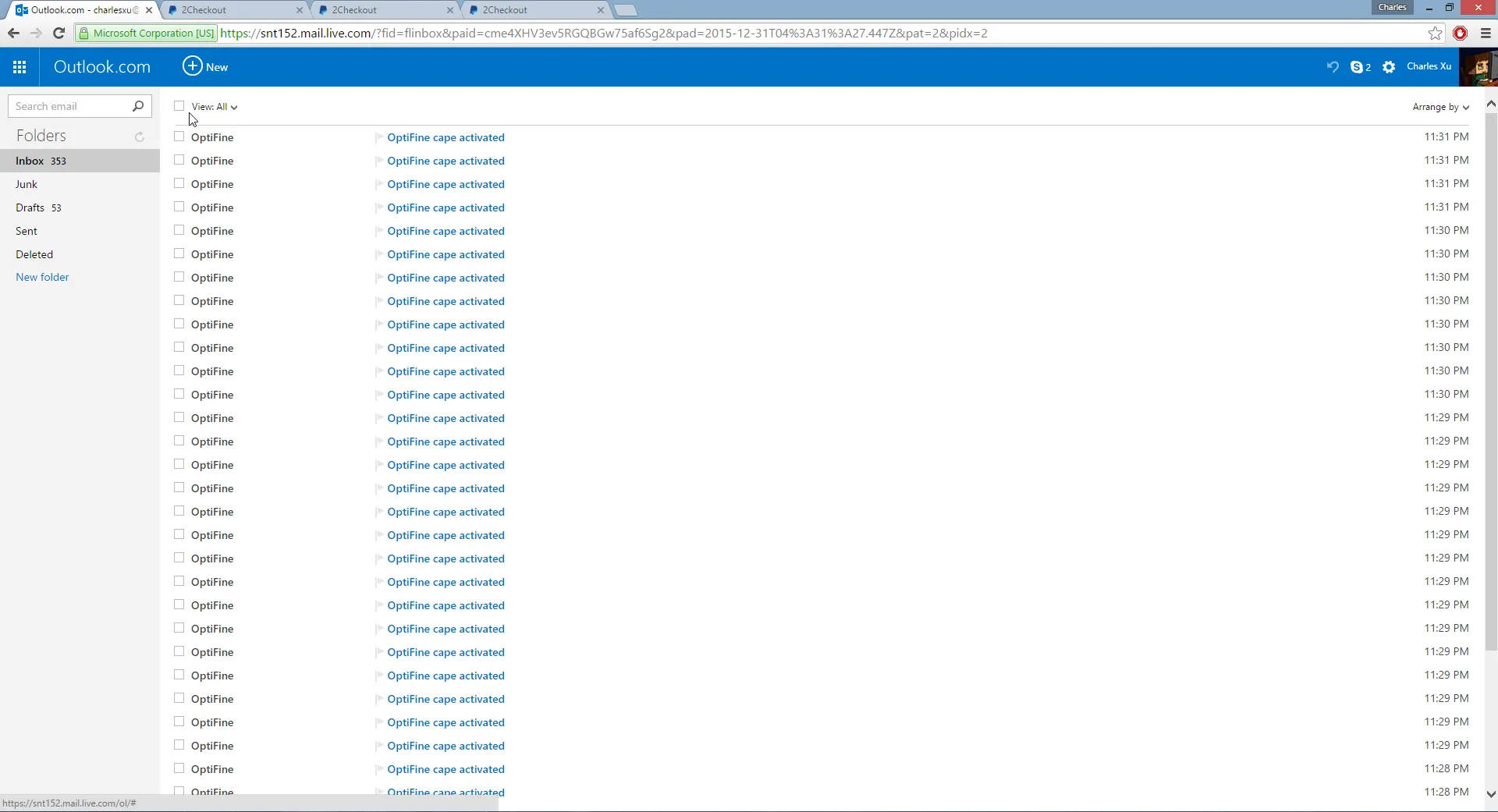The image size is (1498, 812).
Task: Close the first 2Checkout tab
Action: click(x=300, y=10)
